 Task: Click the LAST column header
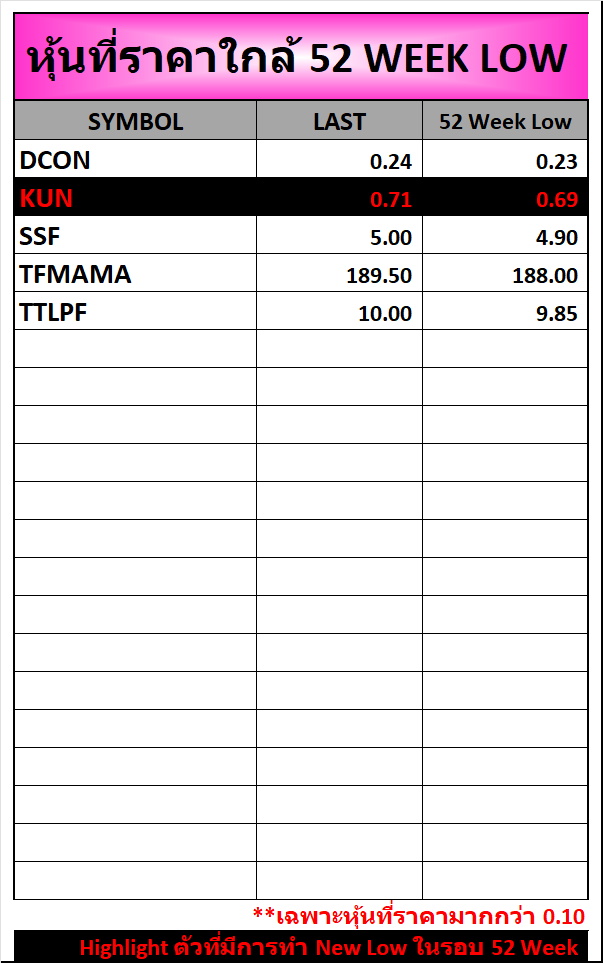point(339,122)
